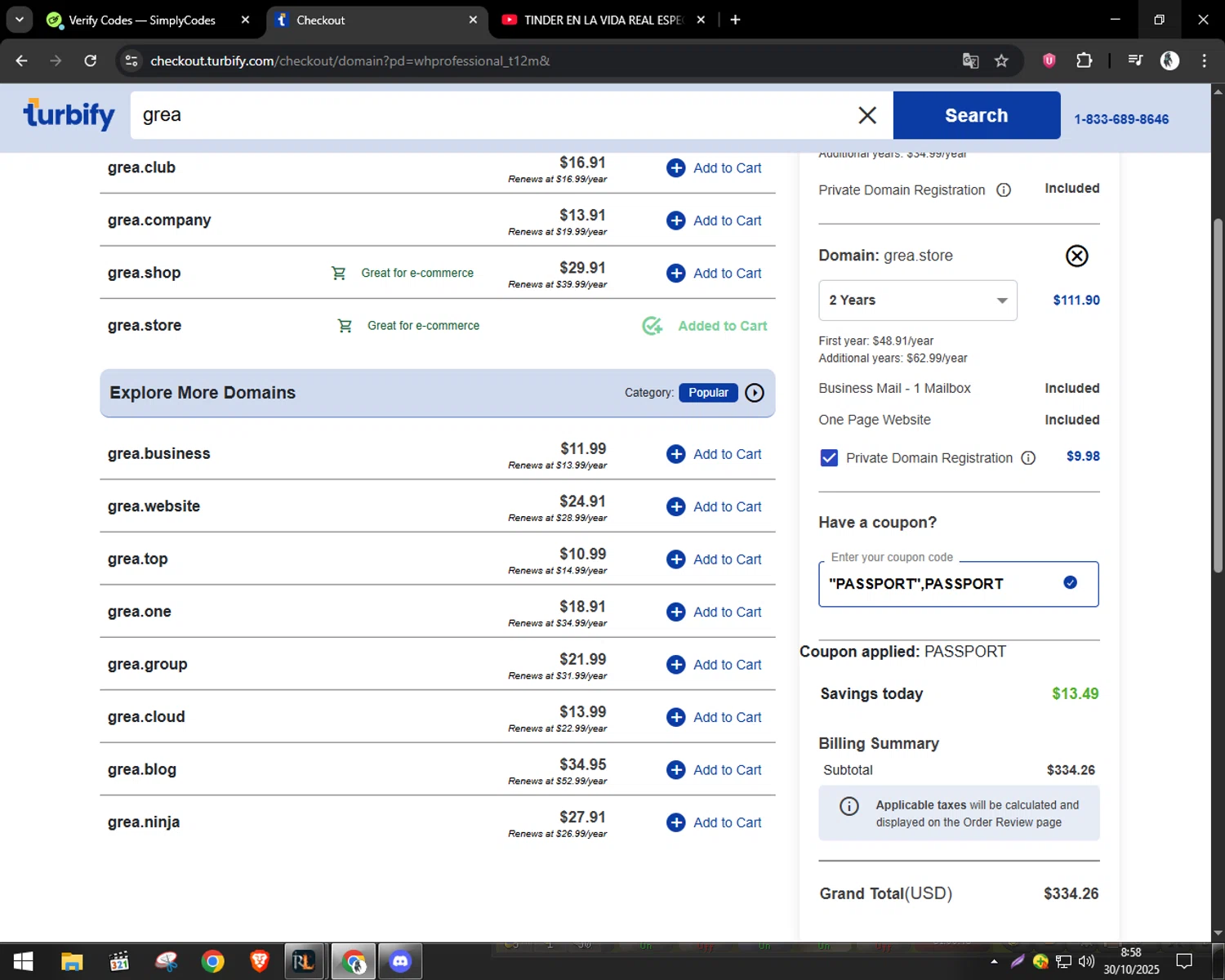Image resolution: width=1225 pixels, height=980 pixels.
Task: Add grea.shop to cart
Action: click(715, 273)
